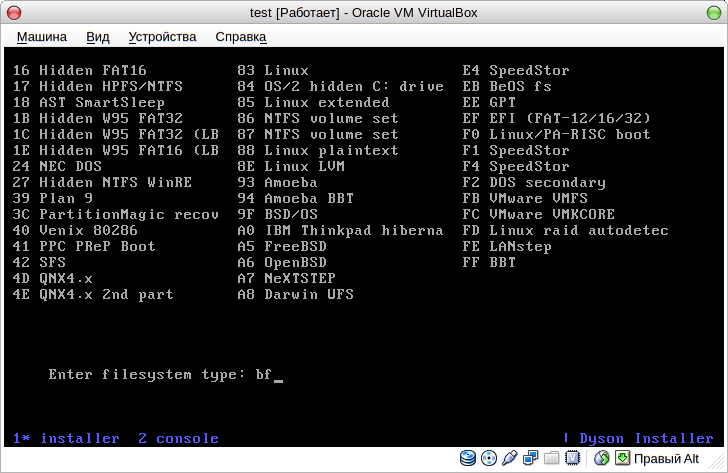Image resolution: width=728 pixels, height=473 pixels.
Task: Click the 'Правый Alt' host key label
Action: [666, 459]
